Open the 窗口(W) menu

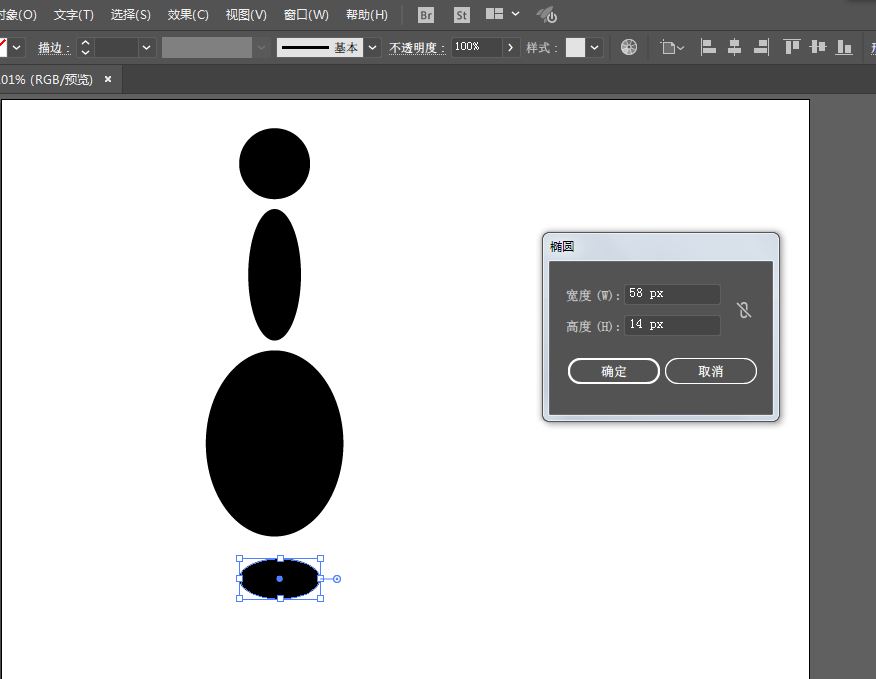click(x=306, y=14)
